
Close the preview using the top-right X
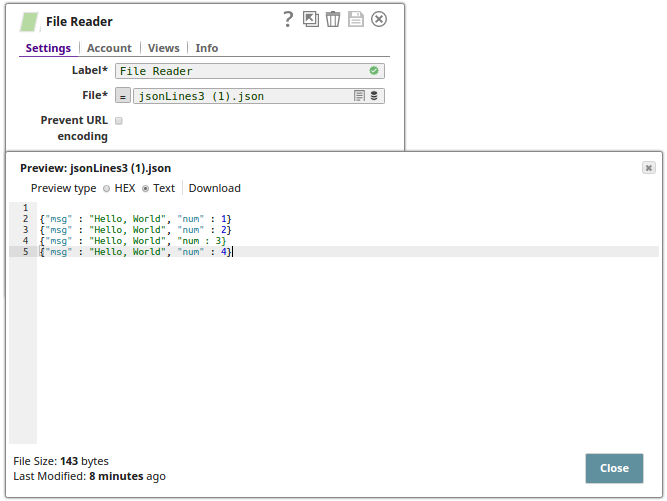648,168
